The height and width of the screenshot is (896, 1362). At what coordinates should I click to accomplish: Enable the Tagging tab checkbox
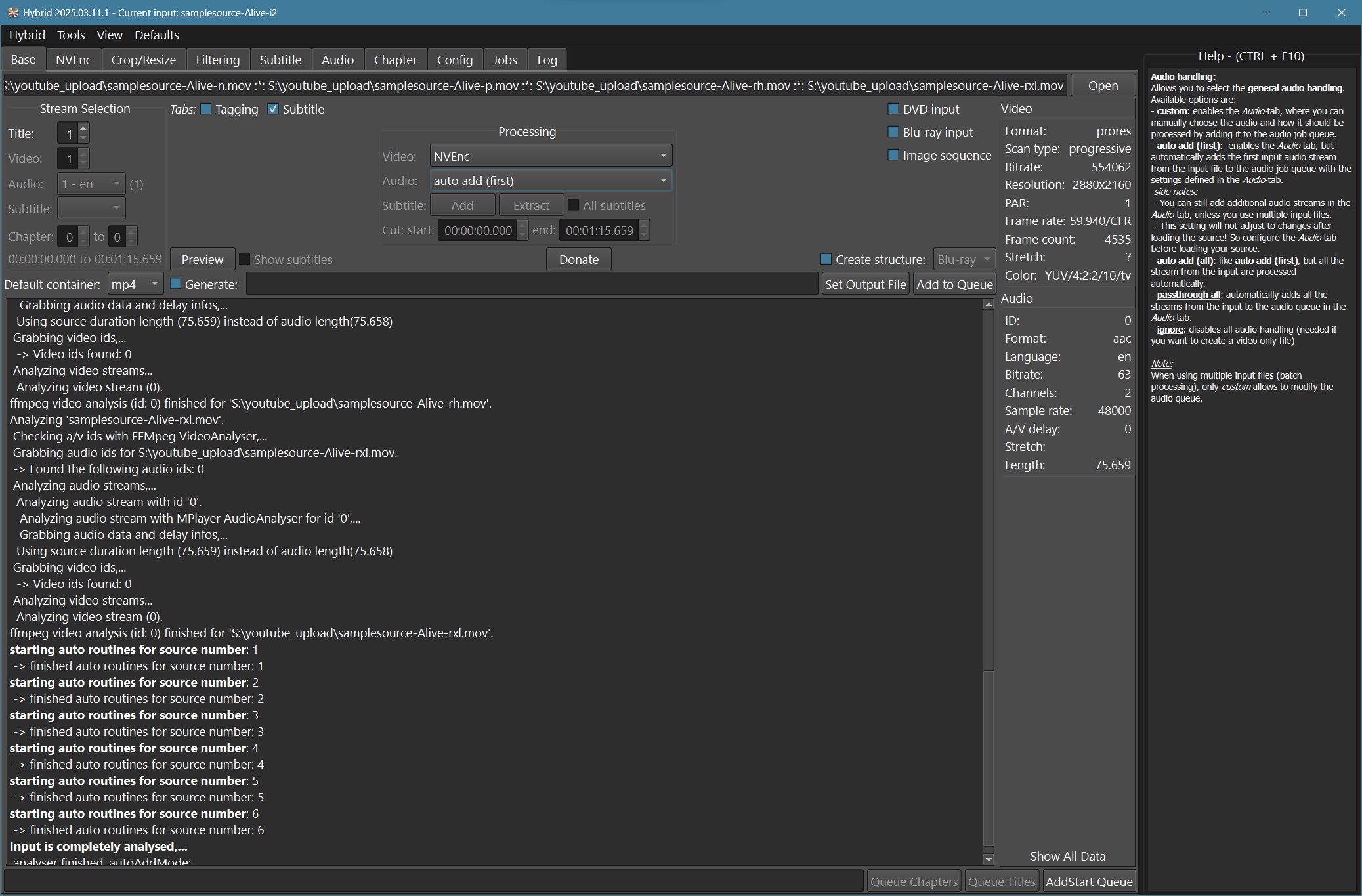206,109
